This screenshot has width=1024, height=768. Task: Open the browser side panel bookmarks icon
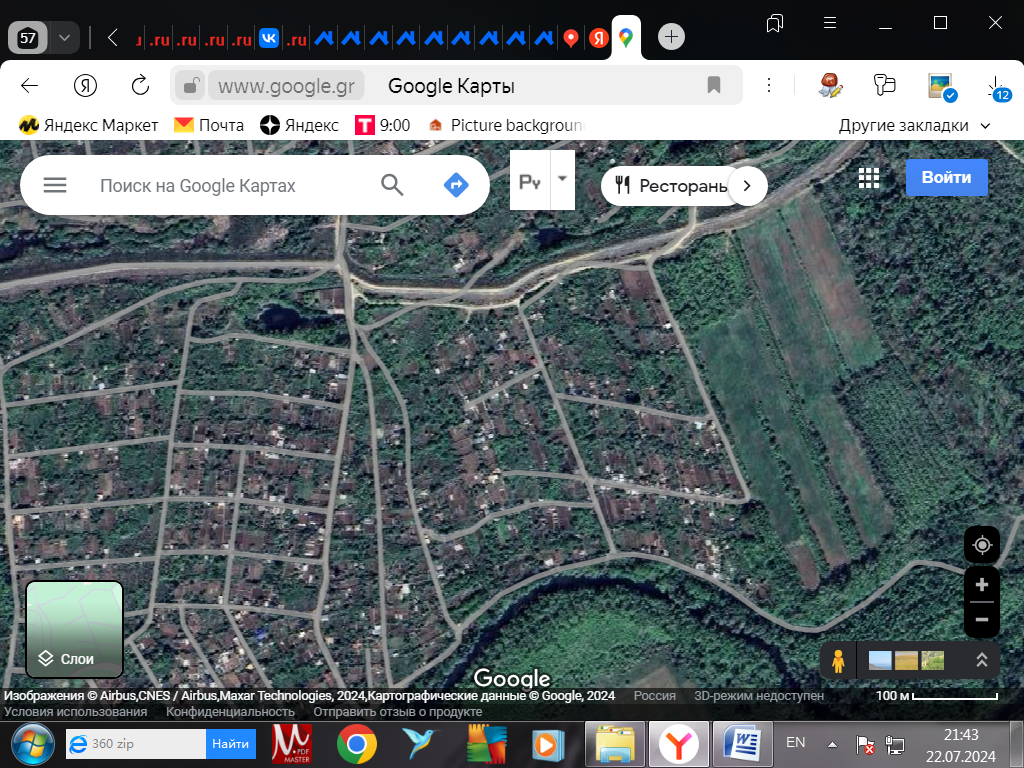(775, 24)
